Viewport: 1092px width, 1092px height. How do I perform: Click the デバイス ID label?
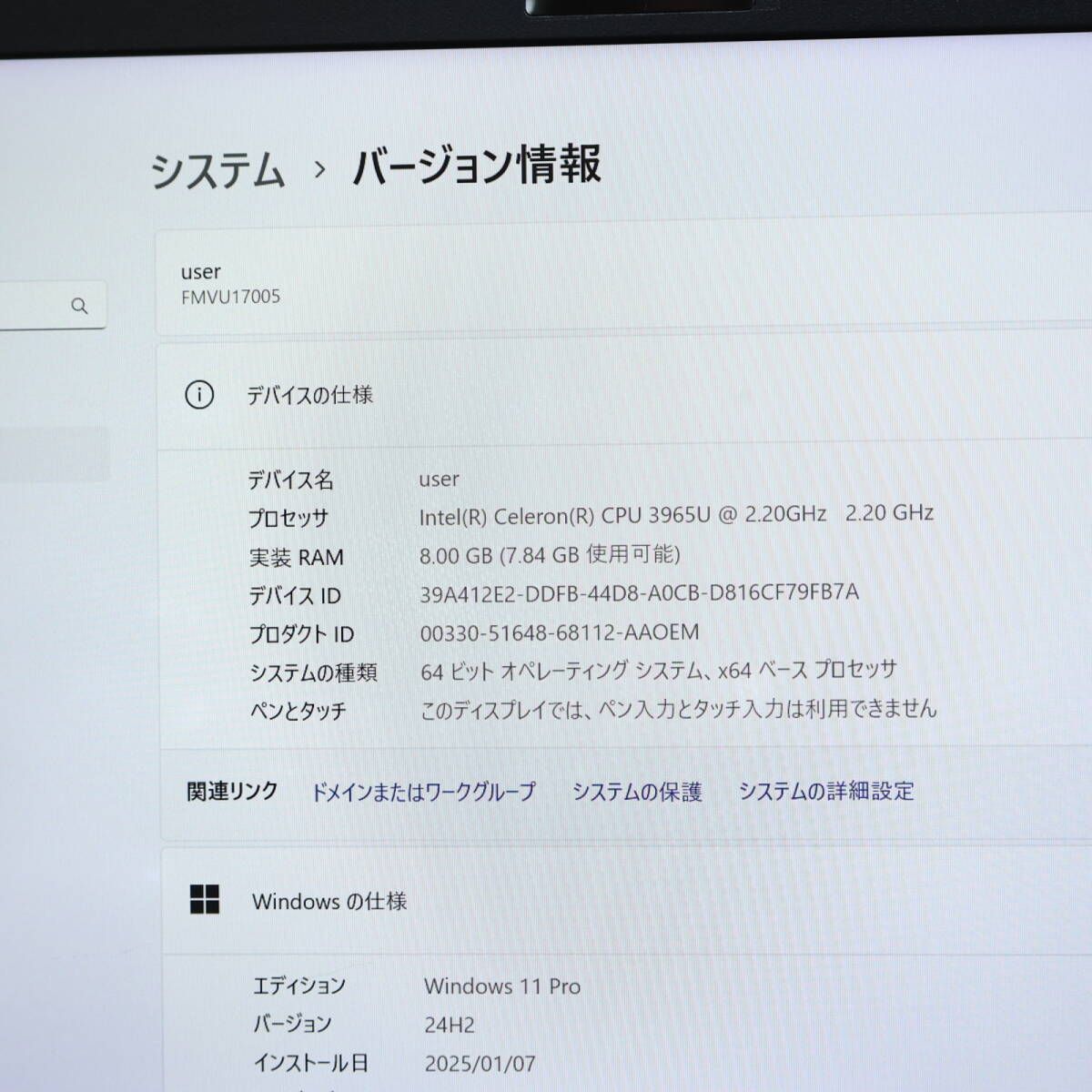295,596
